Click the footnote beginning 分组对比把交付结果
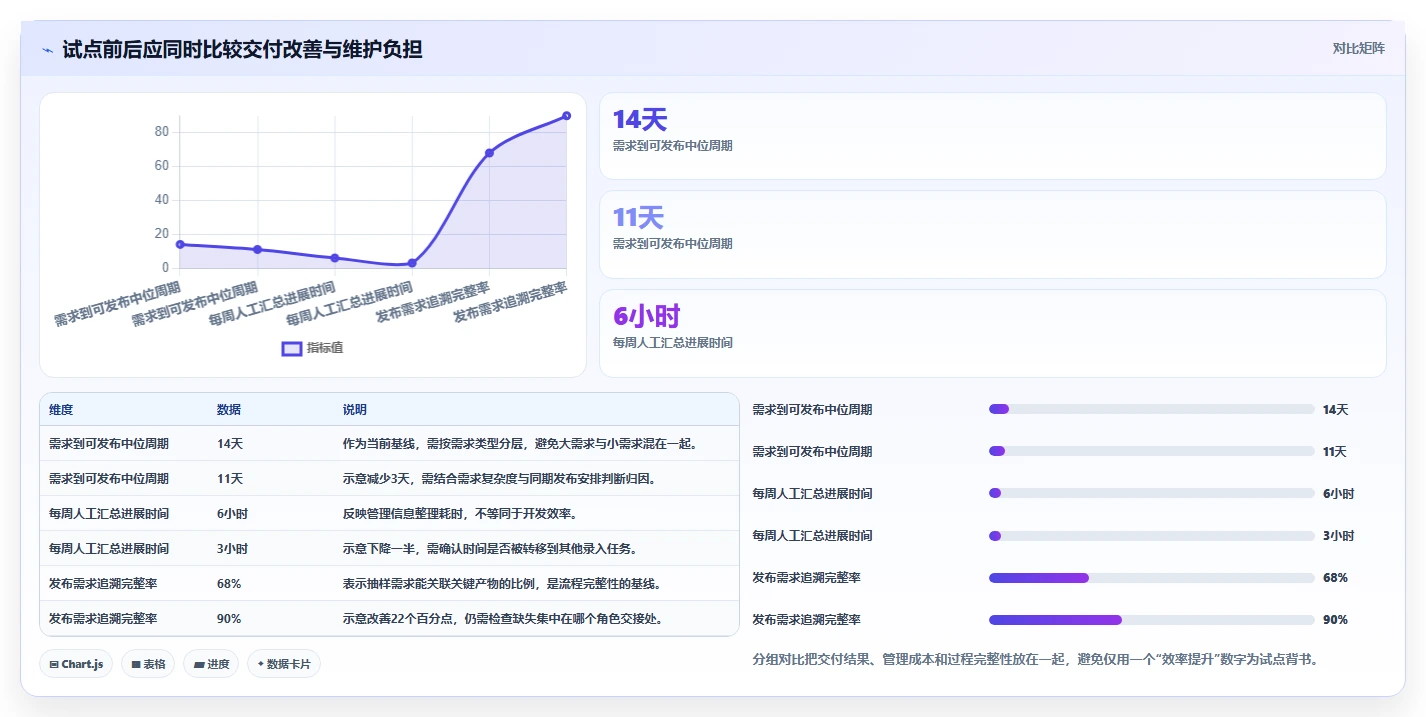The image size is (1426, 717). pyautogui.click(x=1035, y=660)
